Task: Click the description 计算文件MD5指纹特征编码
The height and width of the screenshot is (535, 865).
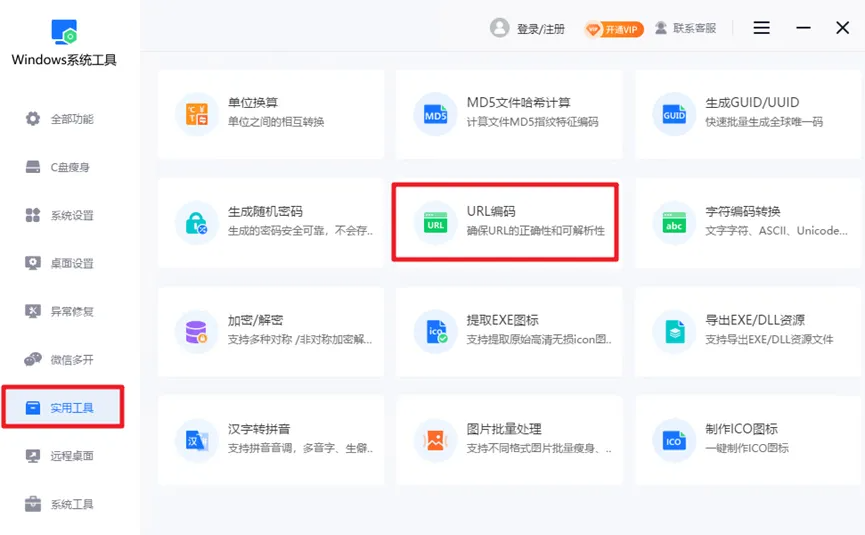Action: (532, 122)
